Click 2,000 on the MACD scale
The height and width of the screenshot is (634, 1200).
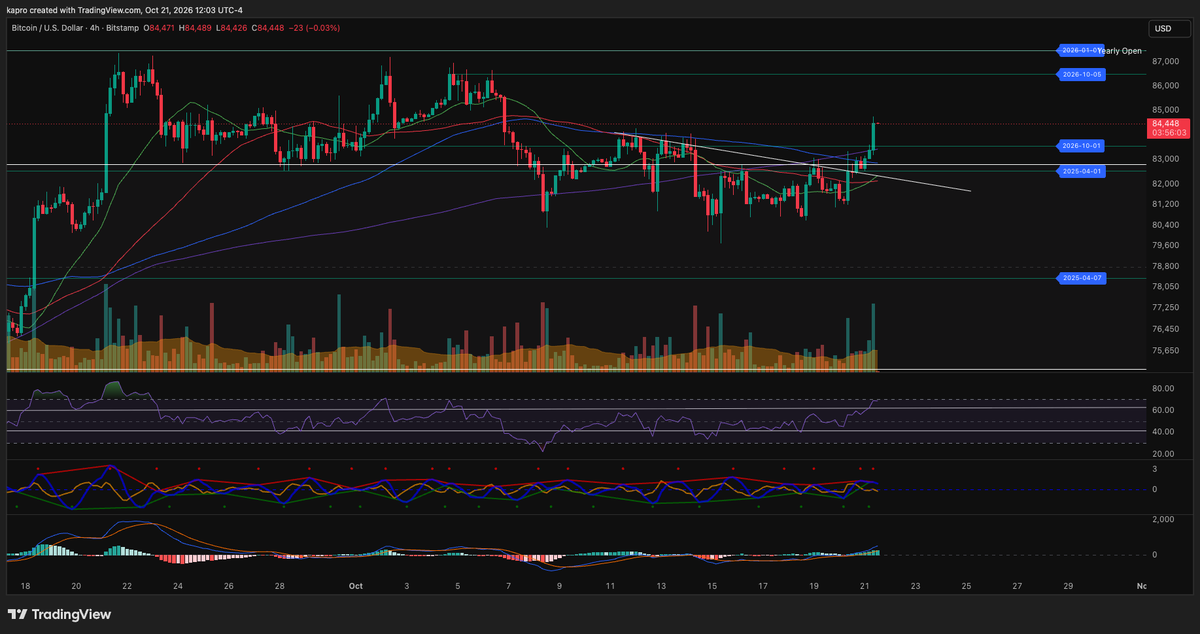pos(1162,520)
